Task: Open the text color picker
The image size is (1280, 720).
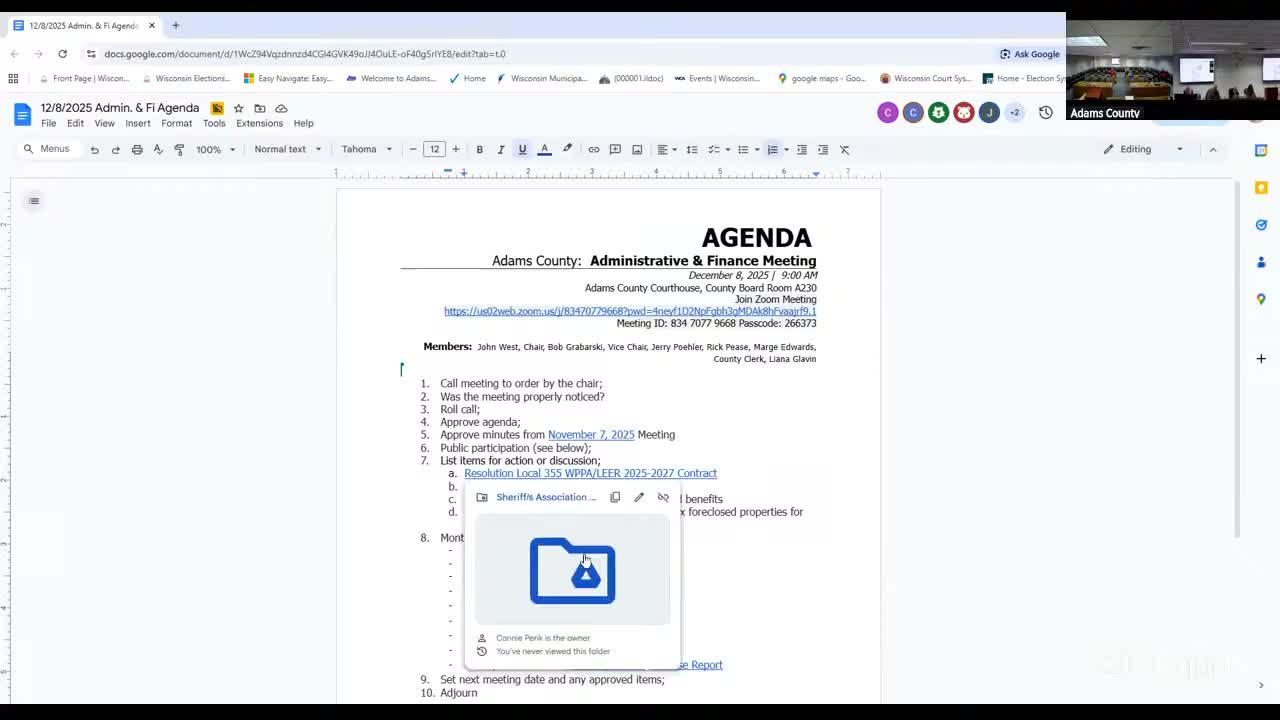Action: tap(544, 150)
